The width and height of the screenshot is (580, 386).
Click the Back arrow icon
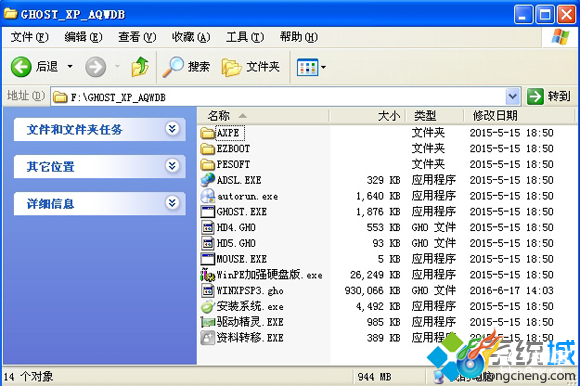(21, 67)
